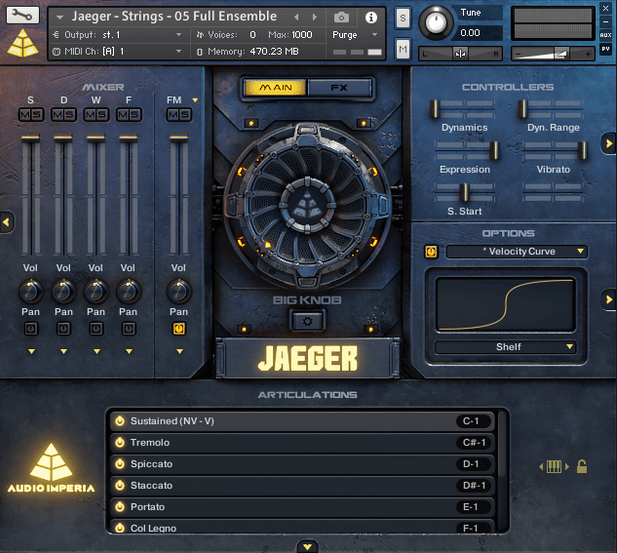Click the Options next page arrow
The height and width of the screenshot is (553, 617).
click(609, 300)
